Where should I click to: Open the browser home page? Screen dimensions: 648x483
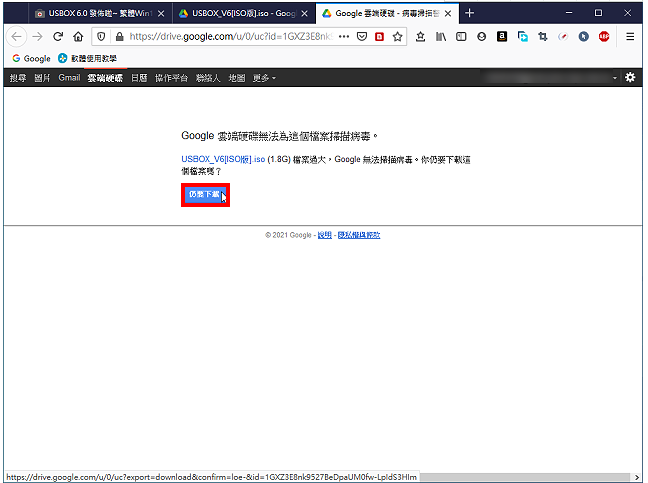pyautogui.click(x=78, y=37)
